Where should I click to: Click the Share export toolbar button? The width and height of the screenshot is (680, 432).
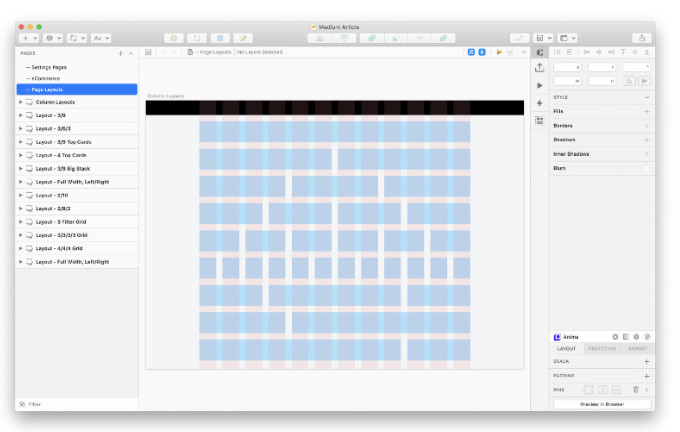pos(642,38)
